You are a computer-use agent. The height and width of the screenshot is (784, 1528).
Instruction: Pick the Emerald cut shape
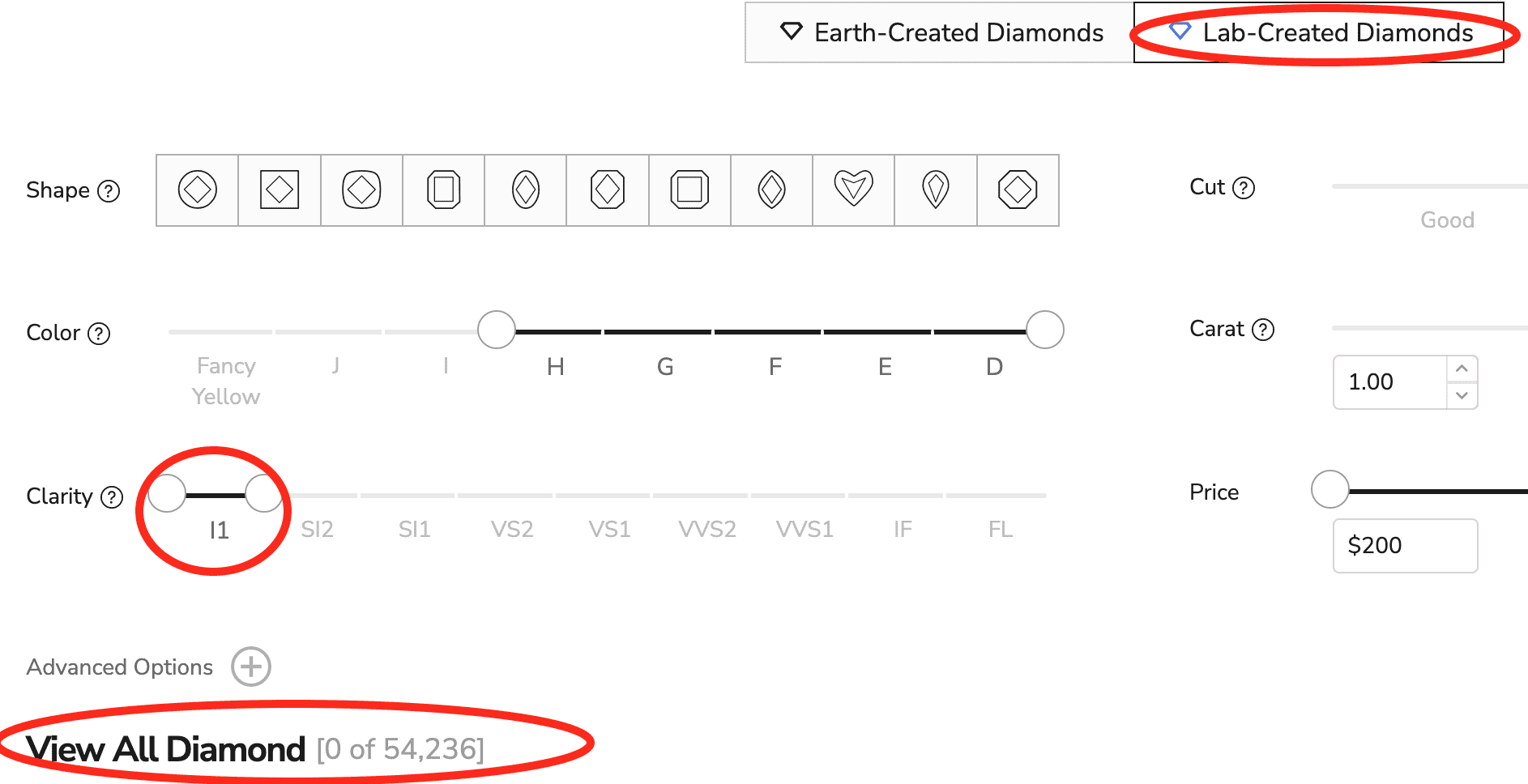tap(444, 190)
